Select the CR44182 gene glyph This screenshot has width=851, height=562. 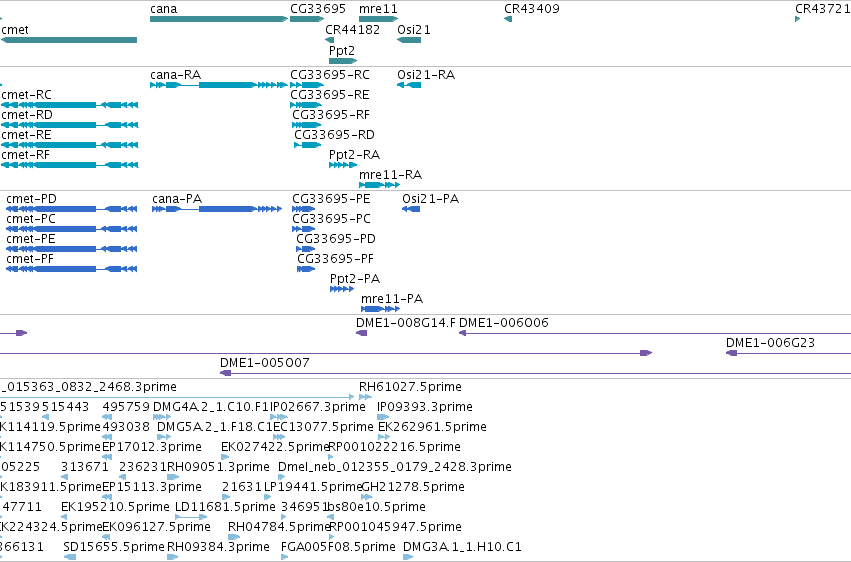[329, 40]
